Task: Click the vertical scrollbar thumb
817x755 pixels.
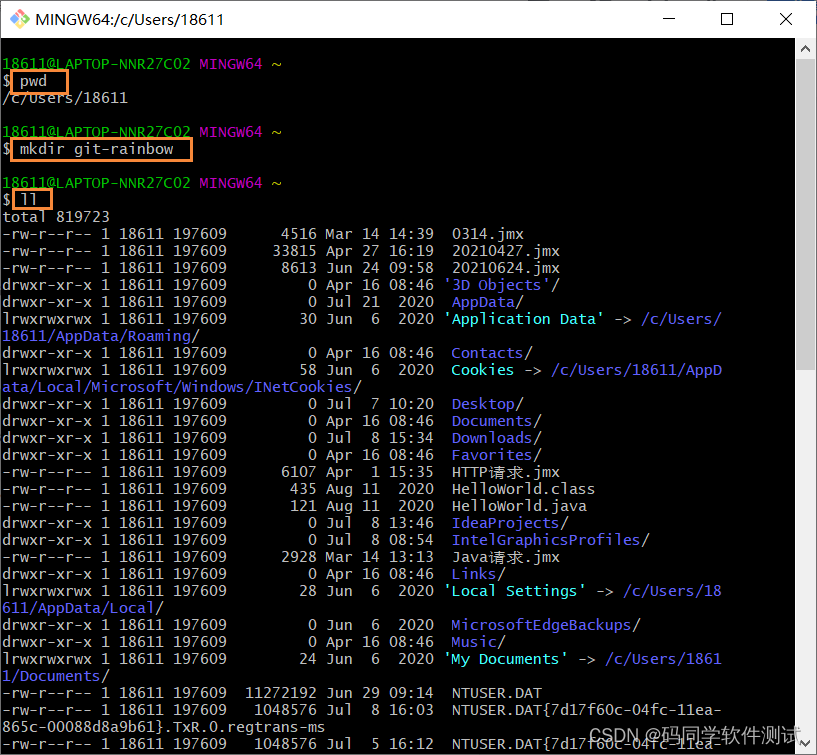Action: click(805, 215)
